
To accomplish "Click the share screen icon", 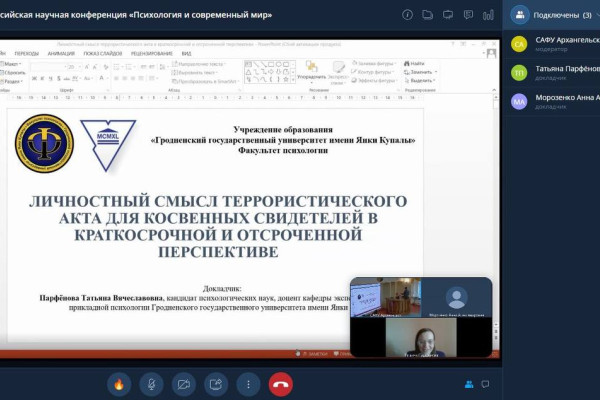I will [216, 383].
